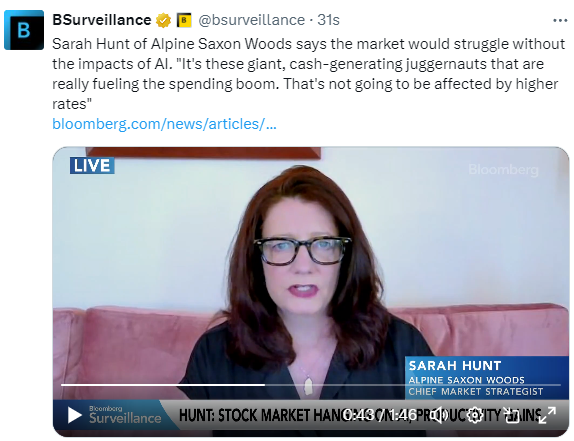Click the gold verified checkmark badge

pyautogui.click(x=163, y=20)
